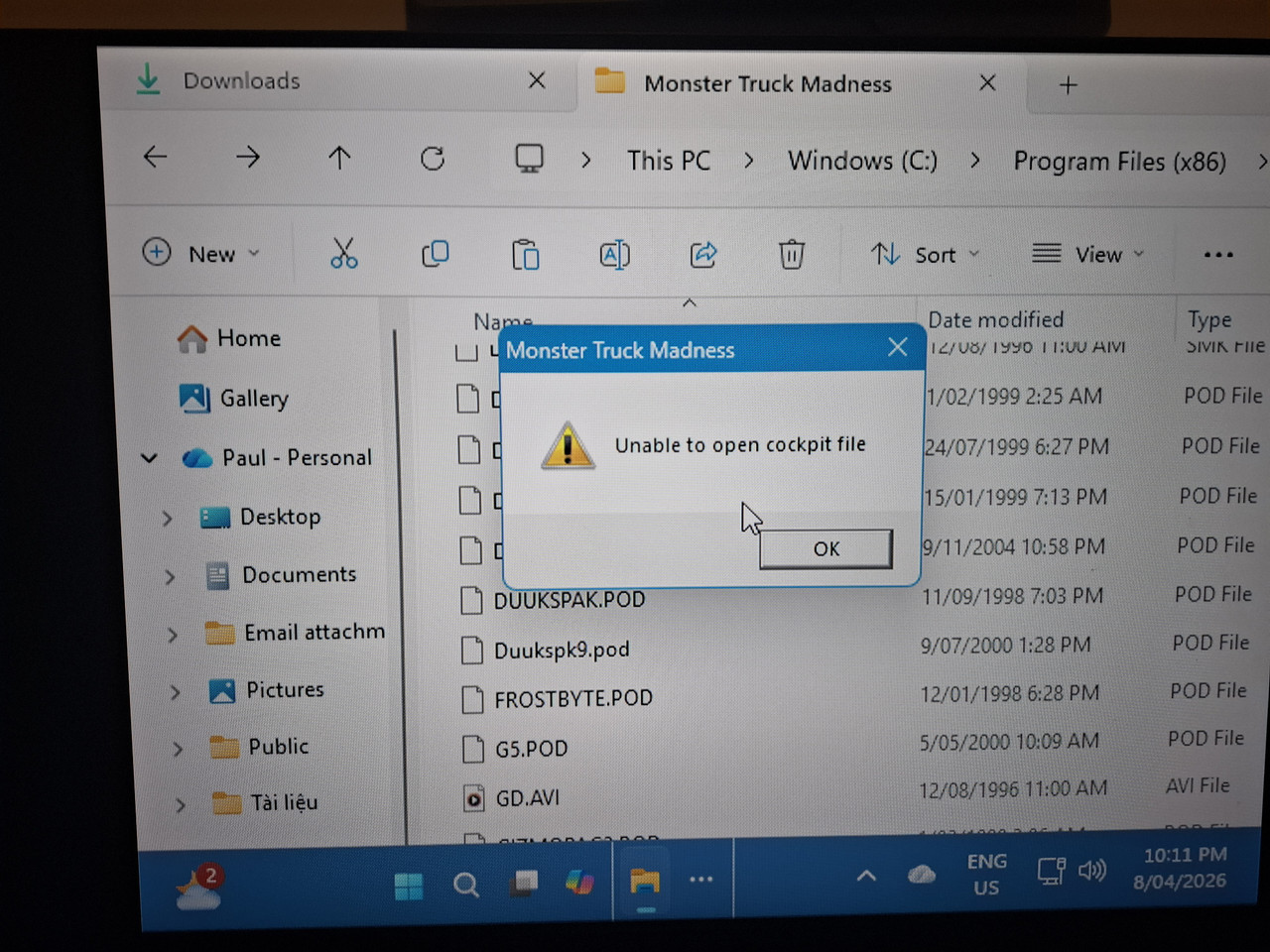The height and width of the screenshot is (952, 1270).
Task: Cut the selected item
Action: [x=344, y=254]
